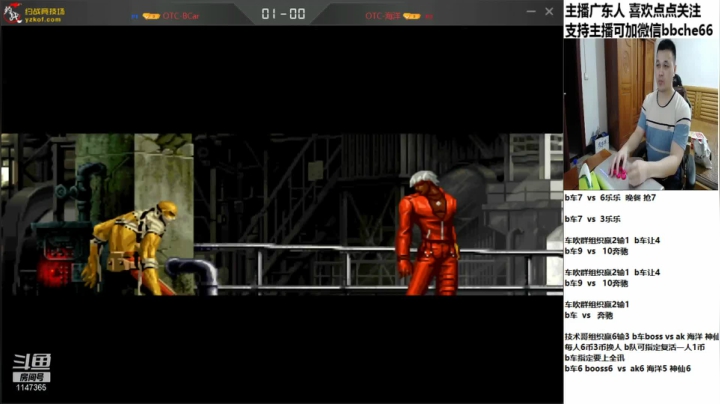Click the line b车7 vs 6乐乐
Screen dimensions: 720x404
pyautogui.click(x=610, y=198)
